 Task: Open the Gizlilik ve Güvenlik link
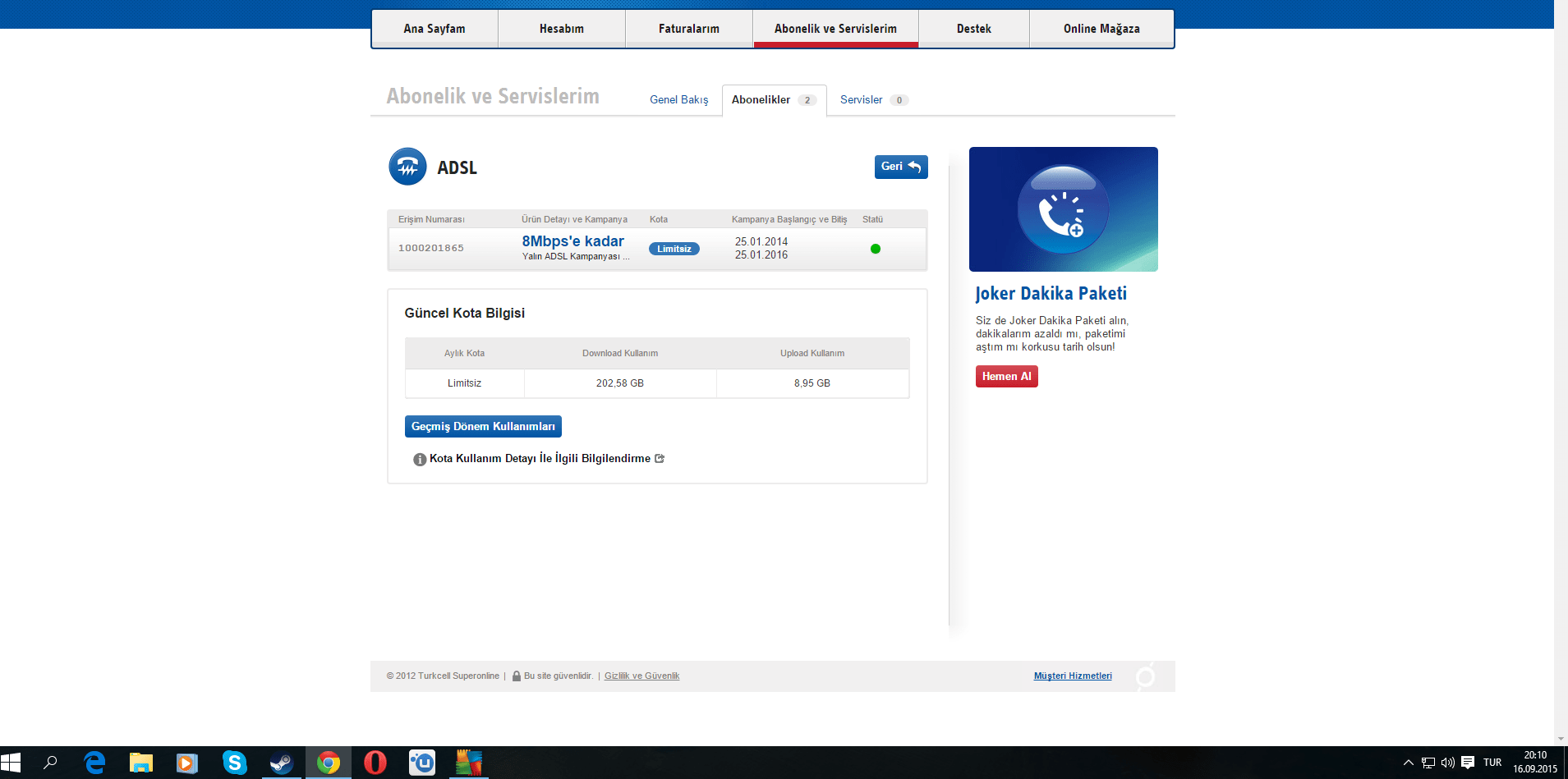coord(641,676)
